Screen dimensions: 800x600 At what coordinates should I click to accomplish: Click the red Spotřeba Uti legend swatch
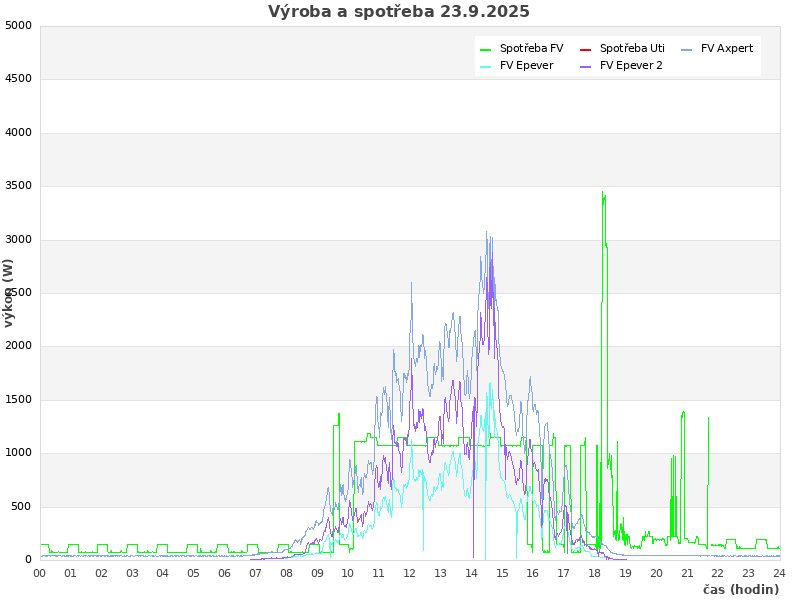(x=586, y=49)
